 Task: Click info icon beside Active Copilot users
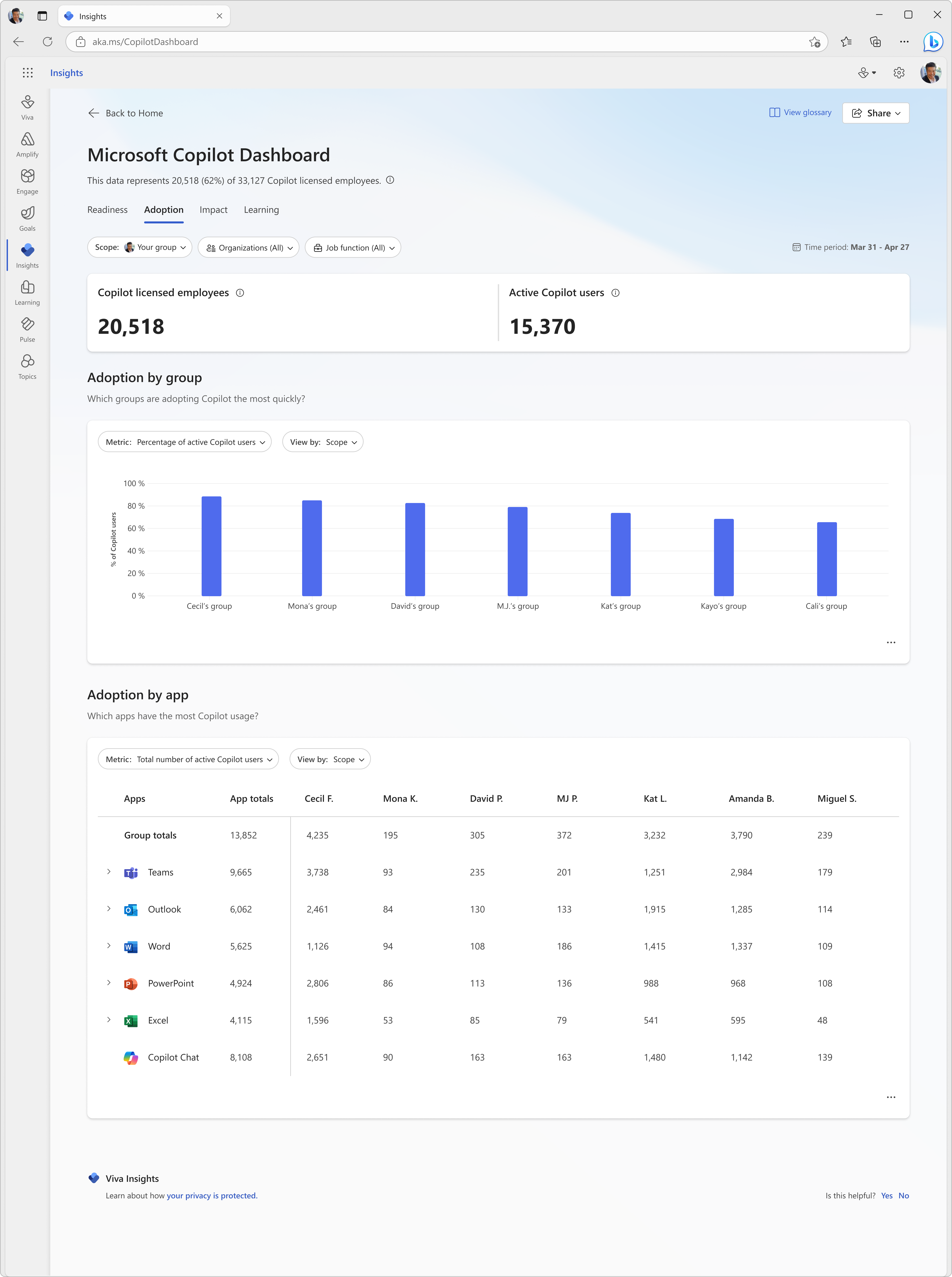(x=615, y=293)
